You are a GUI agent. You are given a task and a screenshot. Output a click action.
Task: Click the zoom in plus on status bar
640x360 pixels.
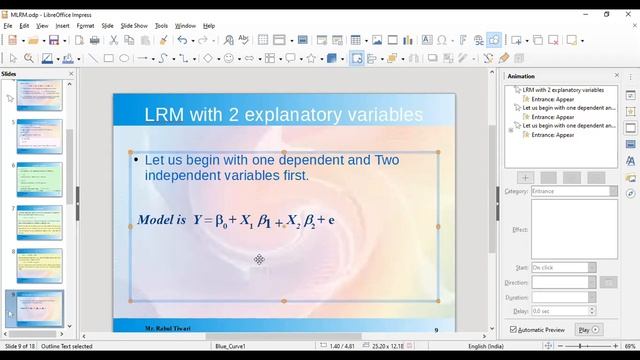[x=616, y=346]
